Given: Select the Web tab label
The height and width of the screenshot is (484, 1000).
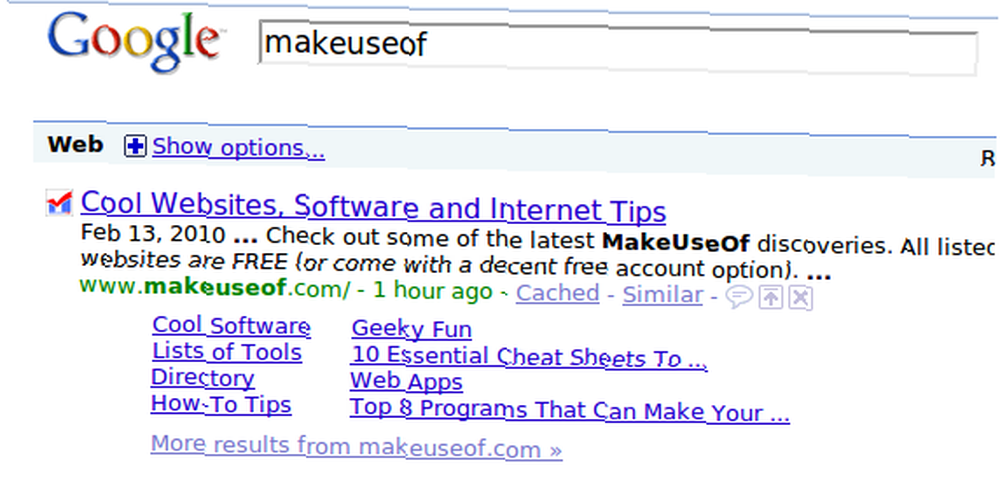Looking at the screenshot, I should click(75, 145).
